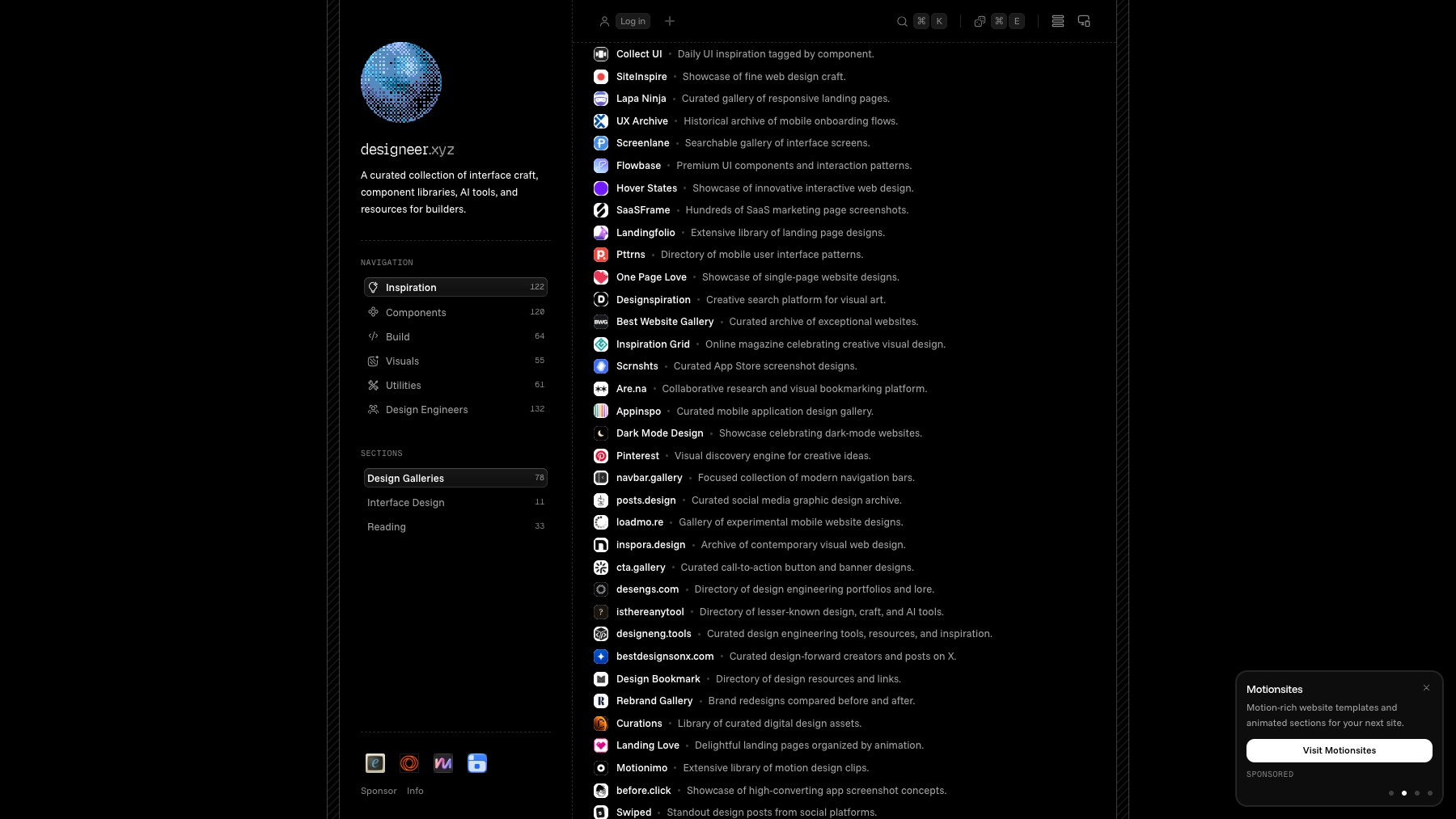Open the navbar.gallery link

pos(649,478)
